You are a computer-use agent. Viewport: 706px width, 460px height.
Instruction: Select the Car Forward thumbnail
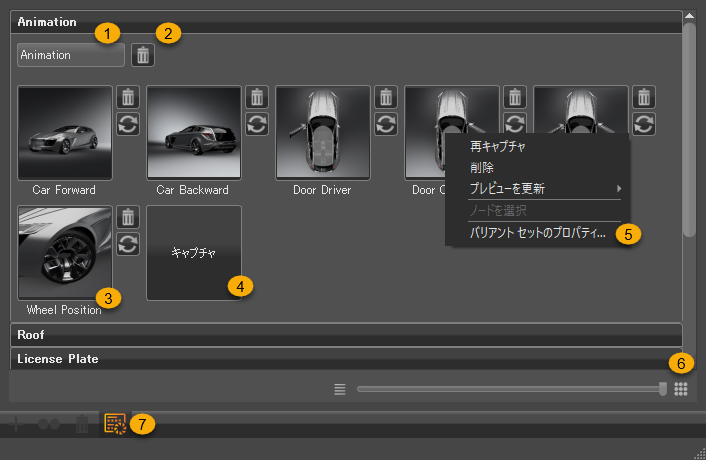tap(65, 133)
